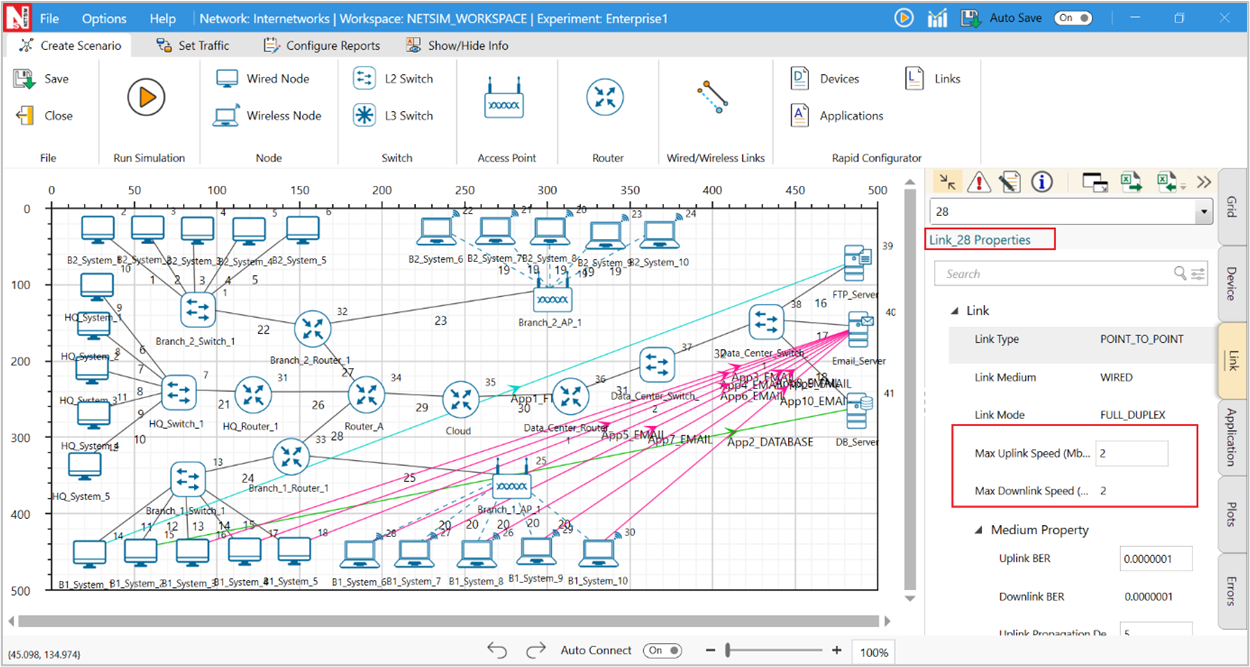Collapse the Link section expander

953,311
